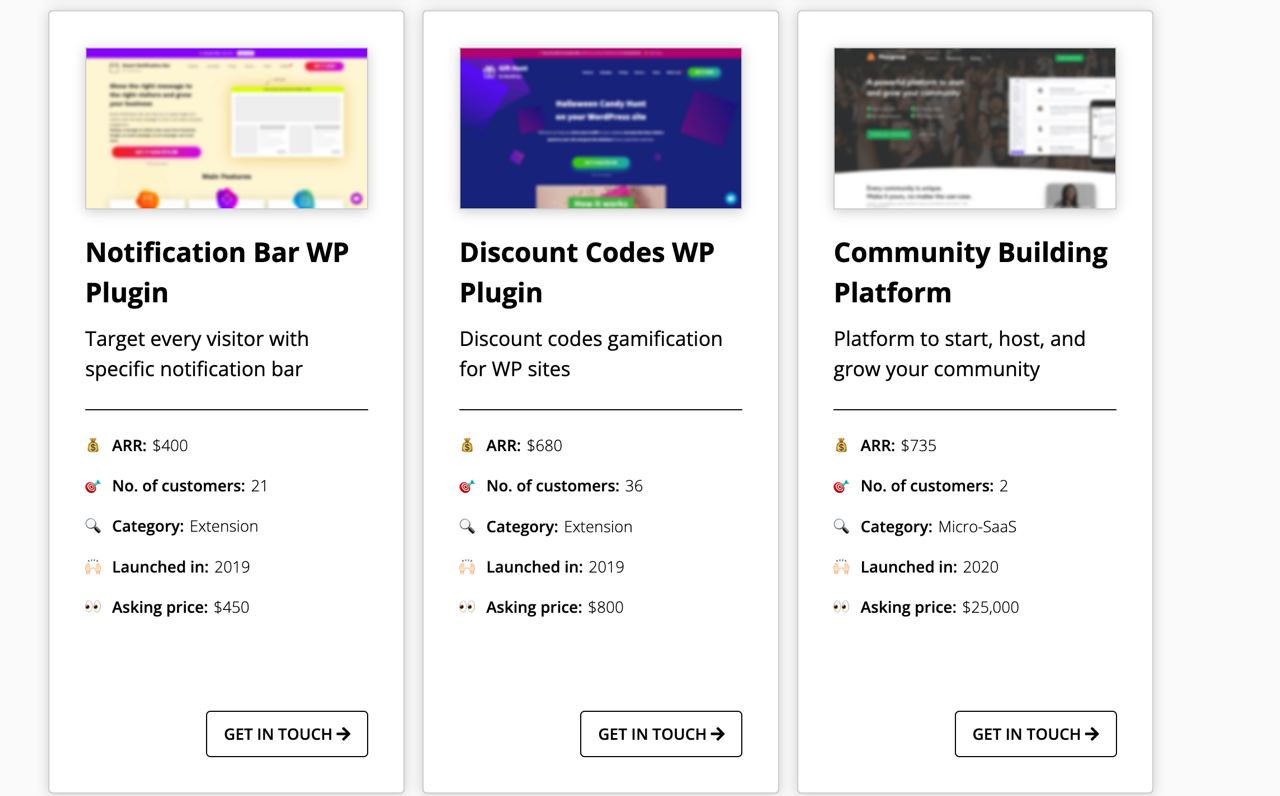The height and width of the screenshot is (796, 1280).
Task: Click raised hands icon beside Launched in 2020
Action: point(841,567)
